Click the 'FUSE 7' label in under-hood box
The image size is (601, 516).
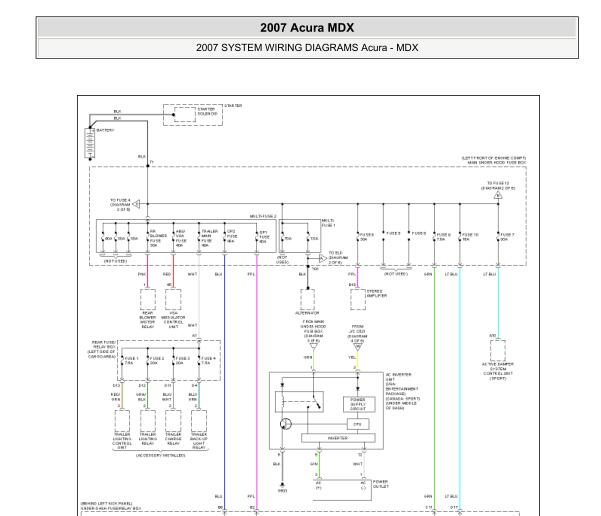click(x=507, y=237)
